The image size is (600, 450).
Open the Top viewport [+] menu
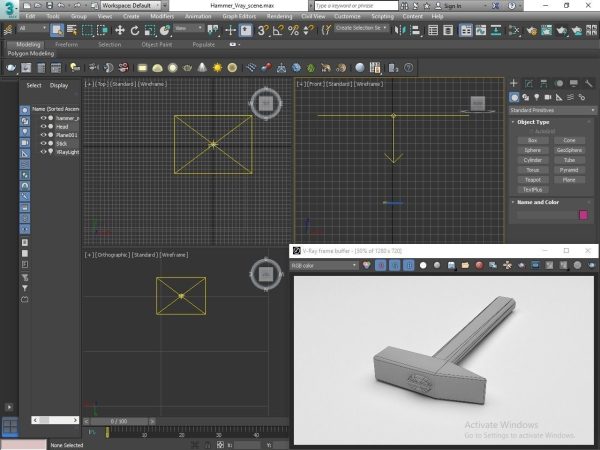pyautogui.click(x=89, y=84)
